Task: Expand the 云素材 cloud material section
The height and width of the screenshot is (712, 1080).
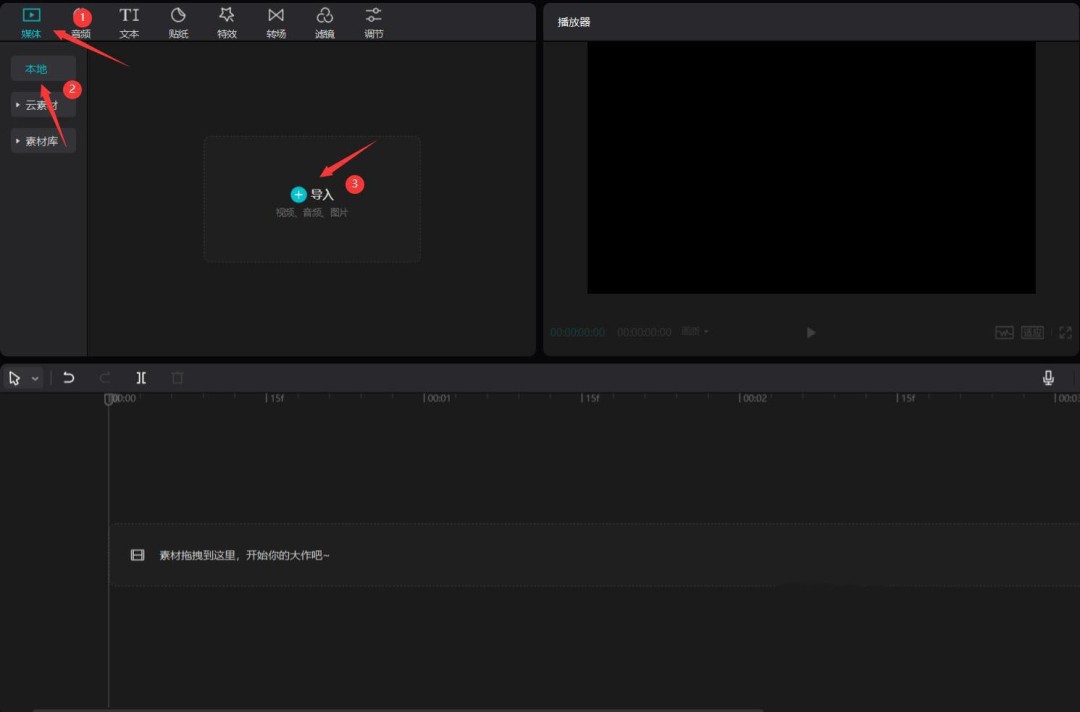Action: coord(43,105)
